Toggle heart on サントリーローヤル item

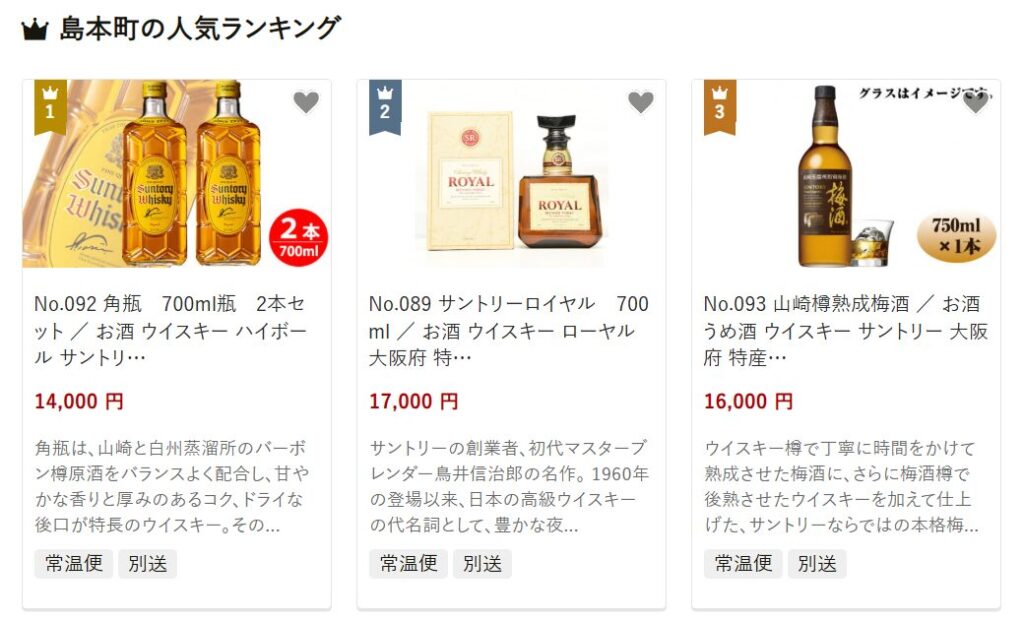coord(641,102)
